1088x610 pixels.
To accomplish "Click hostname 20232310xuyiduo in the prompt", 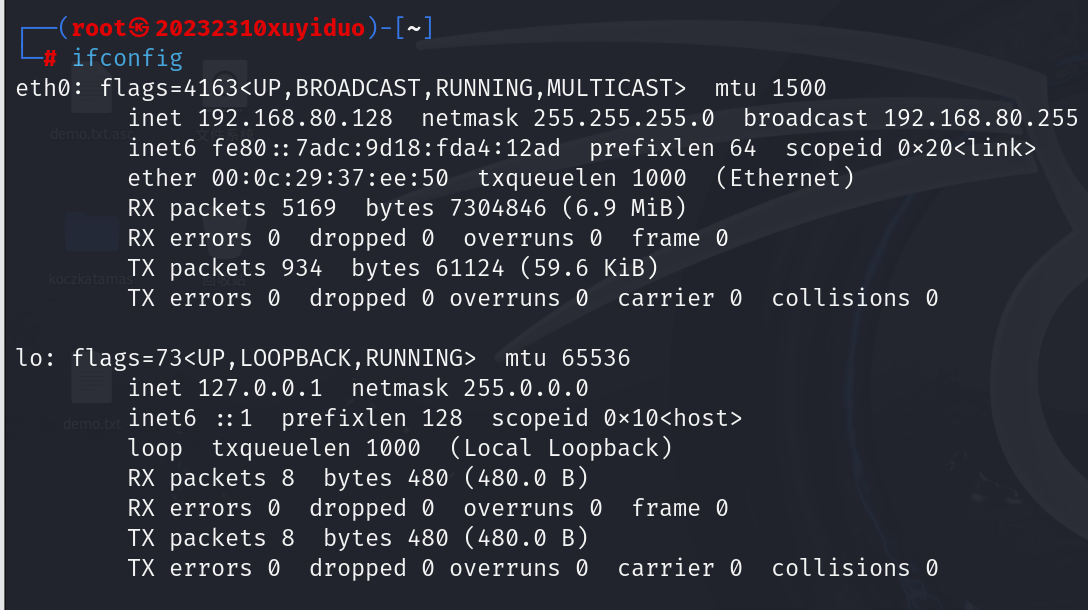I will pyautogui.click(x=260, y=28).
